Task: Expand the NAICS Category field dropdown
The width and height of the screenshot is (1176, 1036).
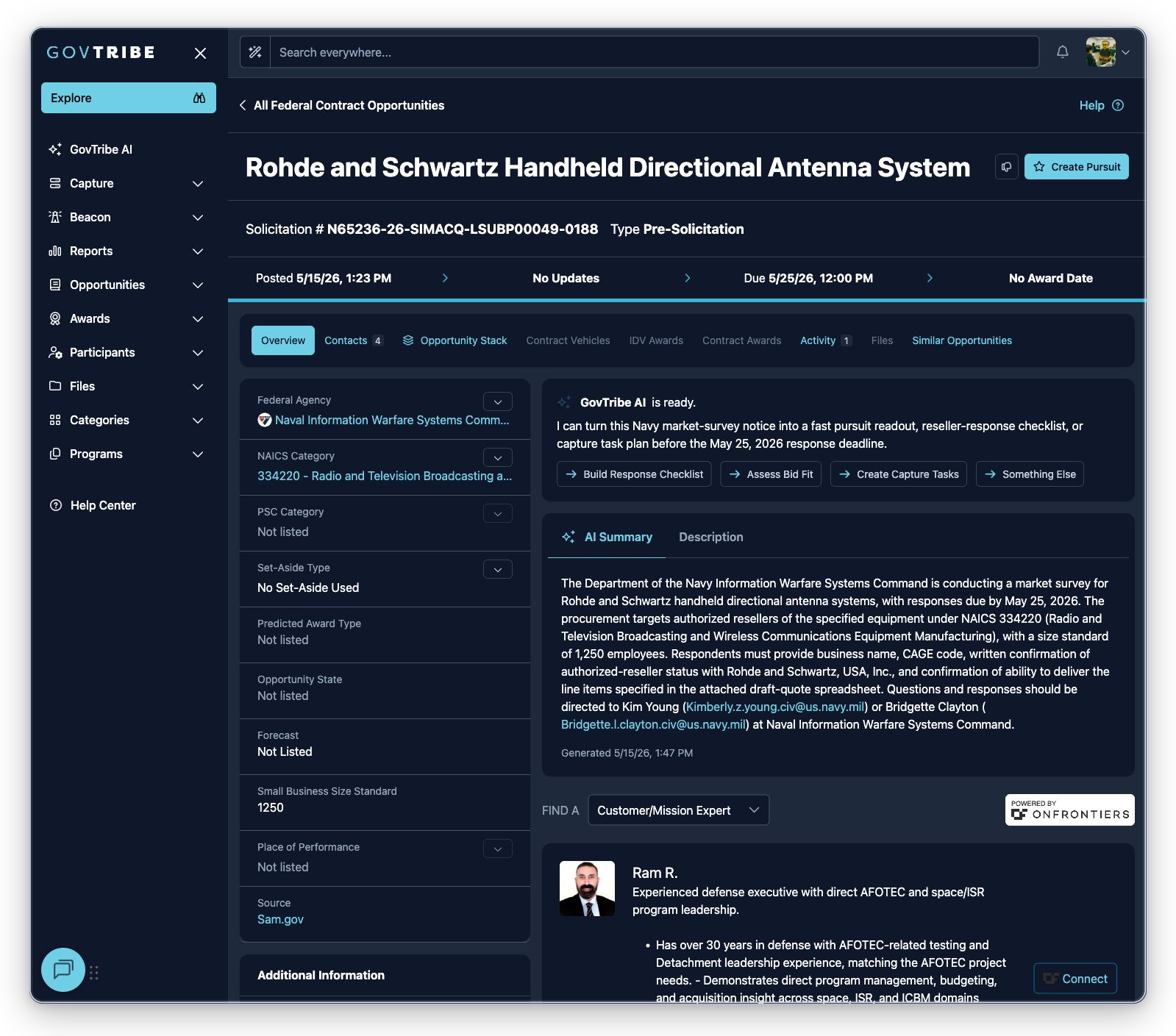Action: (498, 457)
